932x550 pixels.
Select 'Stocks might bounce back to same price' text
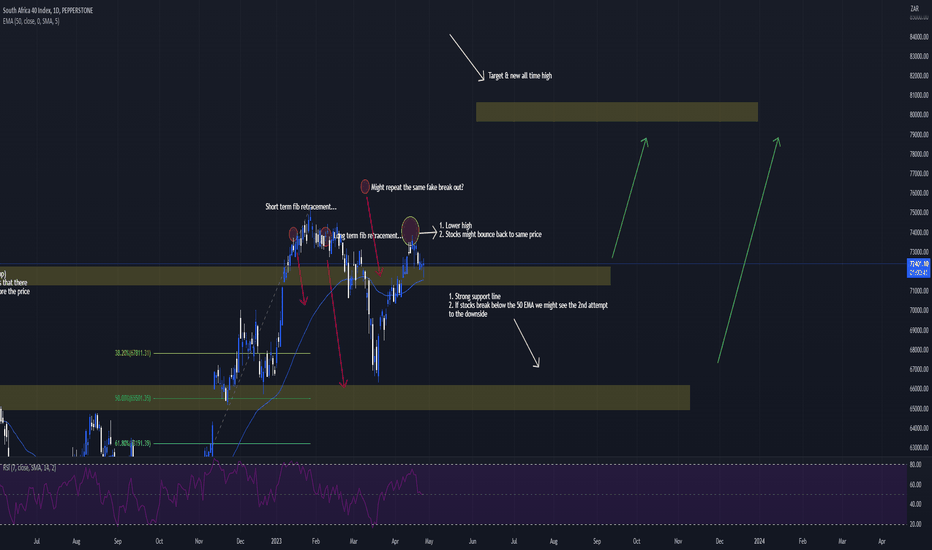[490, 234]
